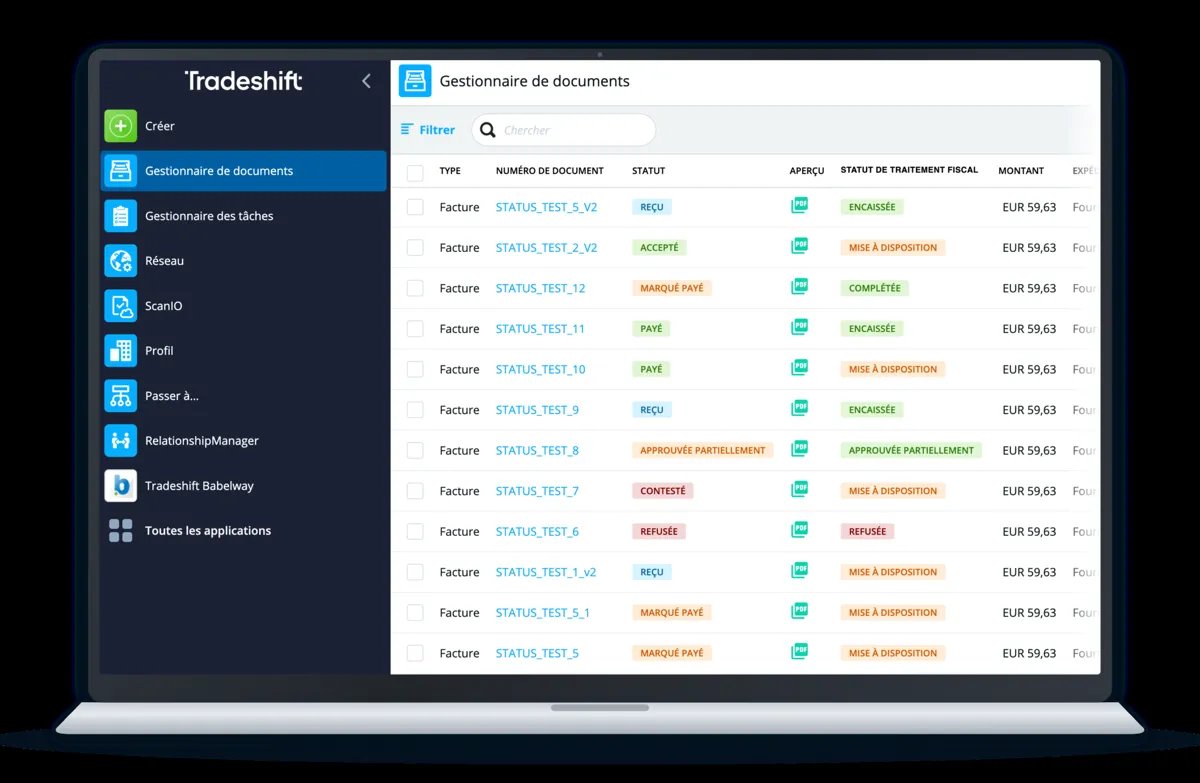Select Créer in the sidebar
This screenshot has width=1200, height=783.
160,126
